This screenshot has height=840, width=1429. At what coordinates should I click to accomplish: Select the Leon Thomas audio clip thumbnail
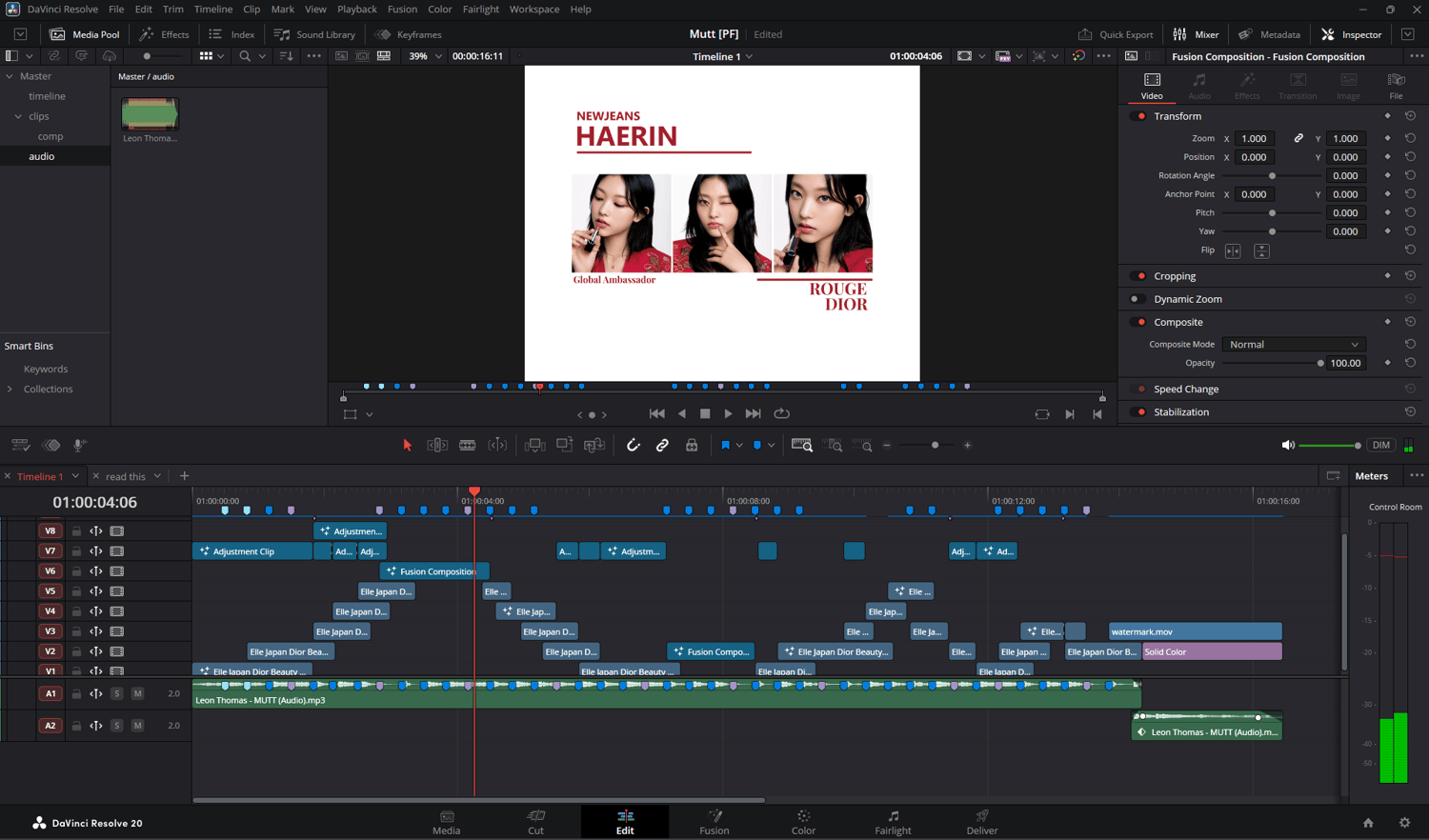point(150,113)
